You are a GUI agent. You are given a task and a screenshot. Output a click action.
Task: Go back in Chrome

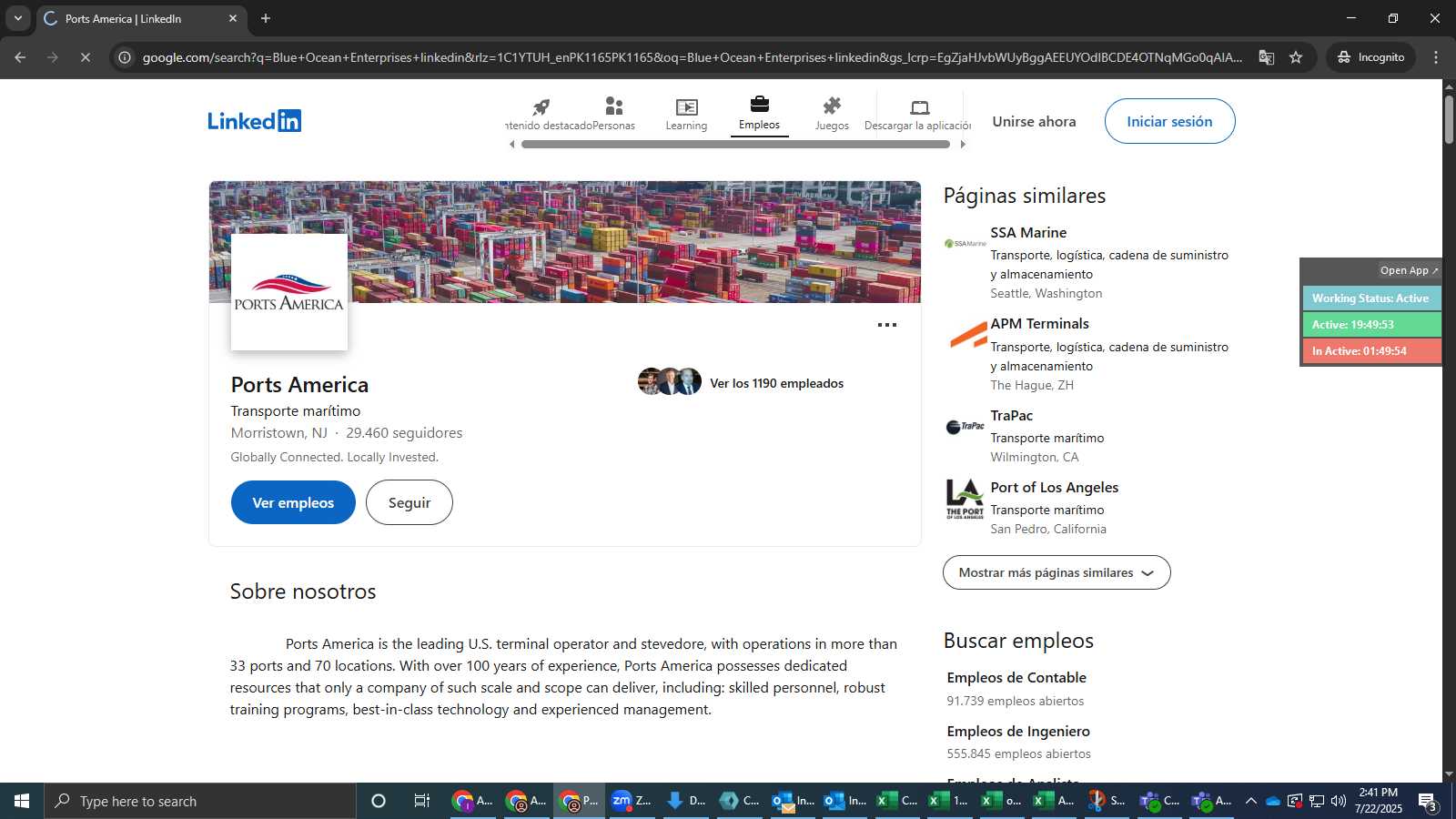pos(20,57)
